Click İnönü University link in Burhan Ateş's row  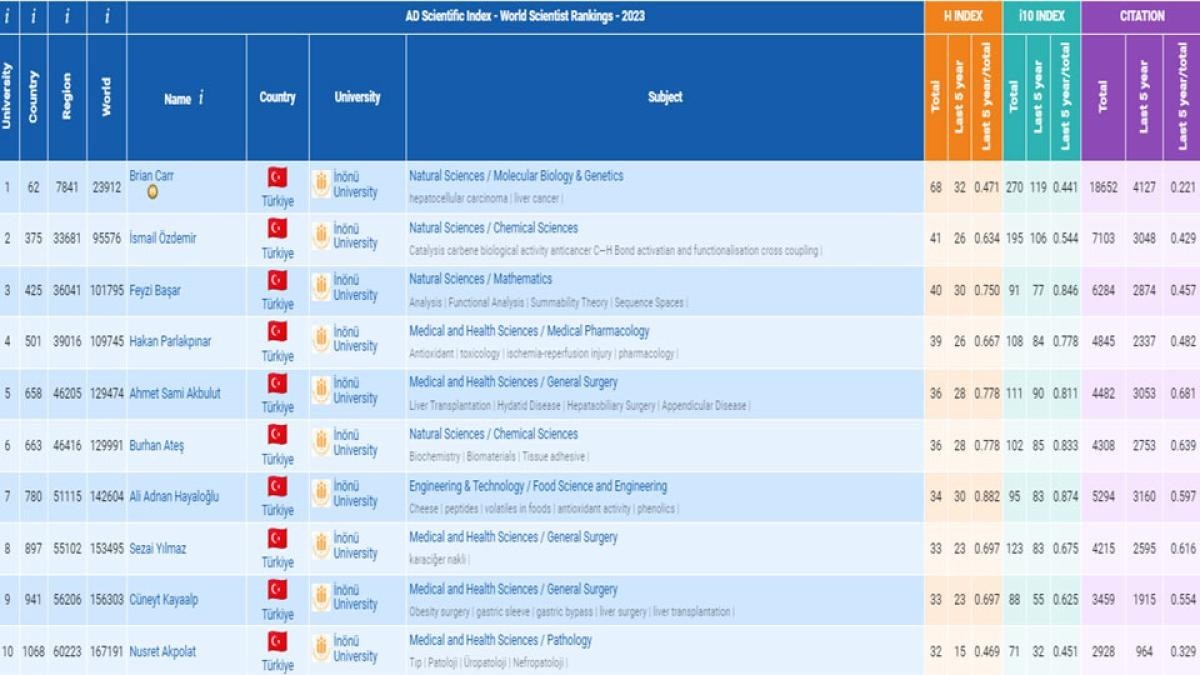click(x=355, y=442)
